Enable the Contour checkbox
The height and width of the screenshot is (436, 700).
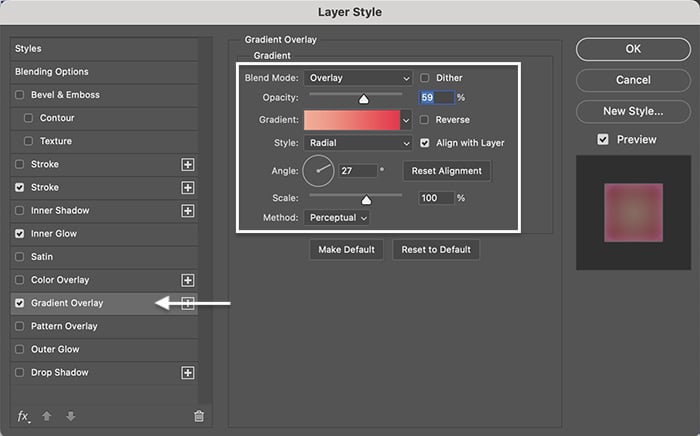click(x=29, y=118)
